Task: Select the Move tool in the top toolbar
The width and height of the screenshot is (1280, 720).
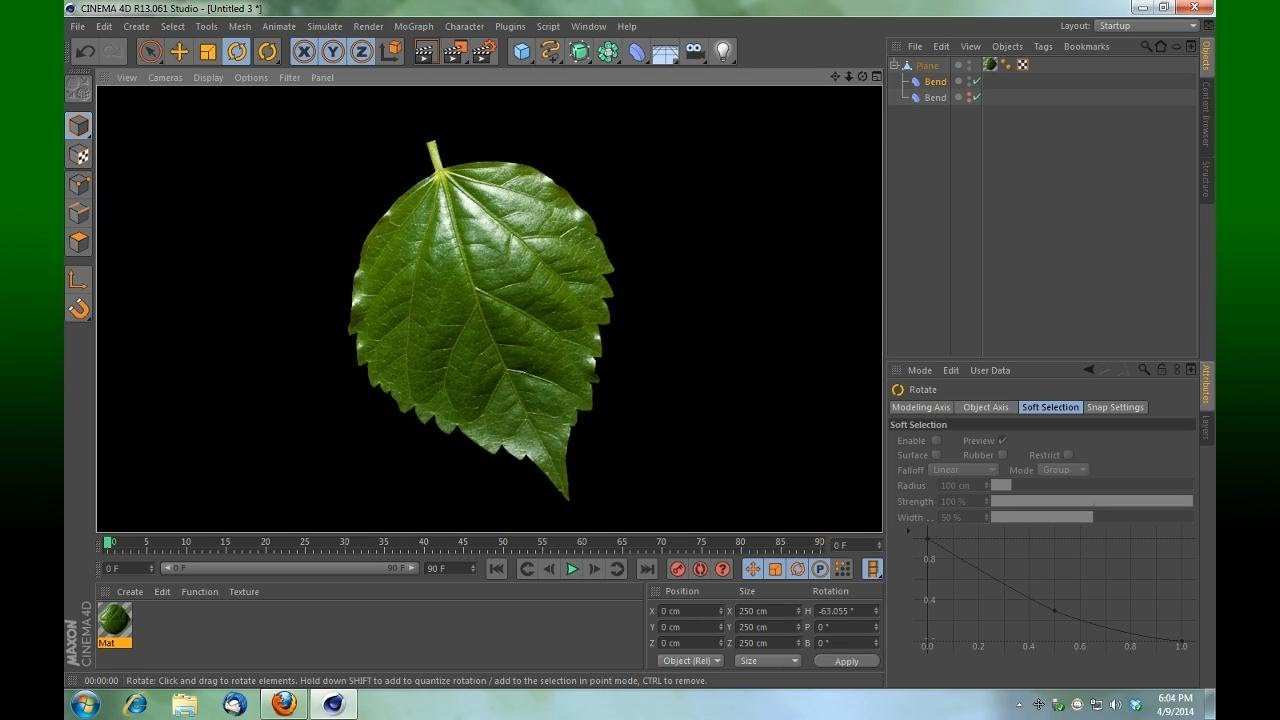Action: [x=179, y=52]
